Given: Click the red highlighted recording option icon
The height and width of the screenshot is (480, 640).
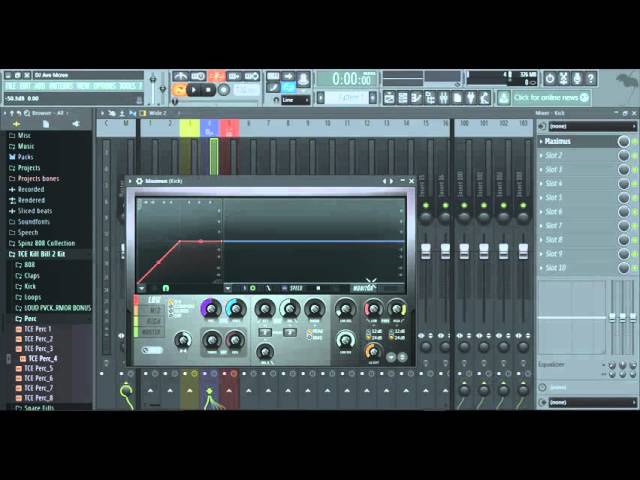Looking at the screenshot, I should [x=216, y=76].
